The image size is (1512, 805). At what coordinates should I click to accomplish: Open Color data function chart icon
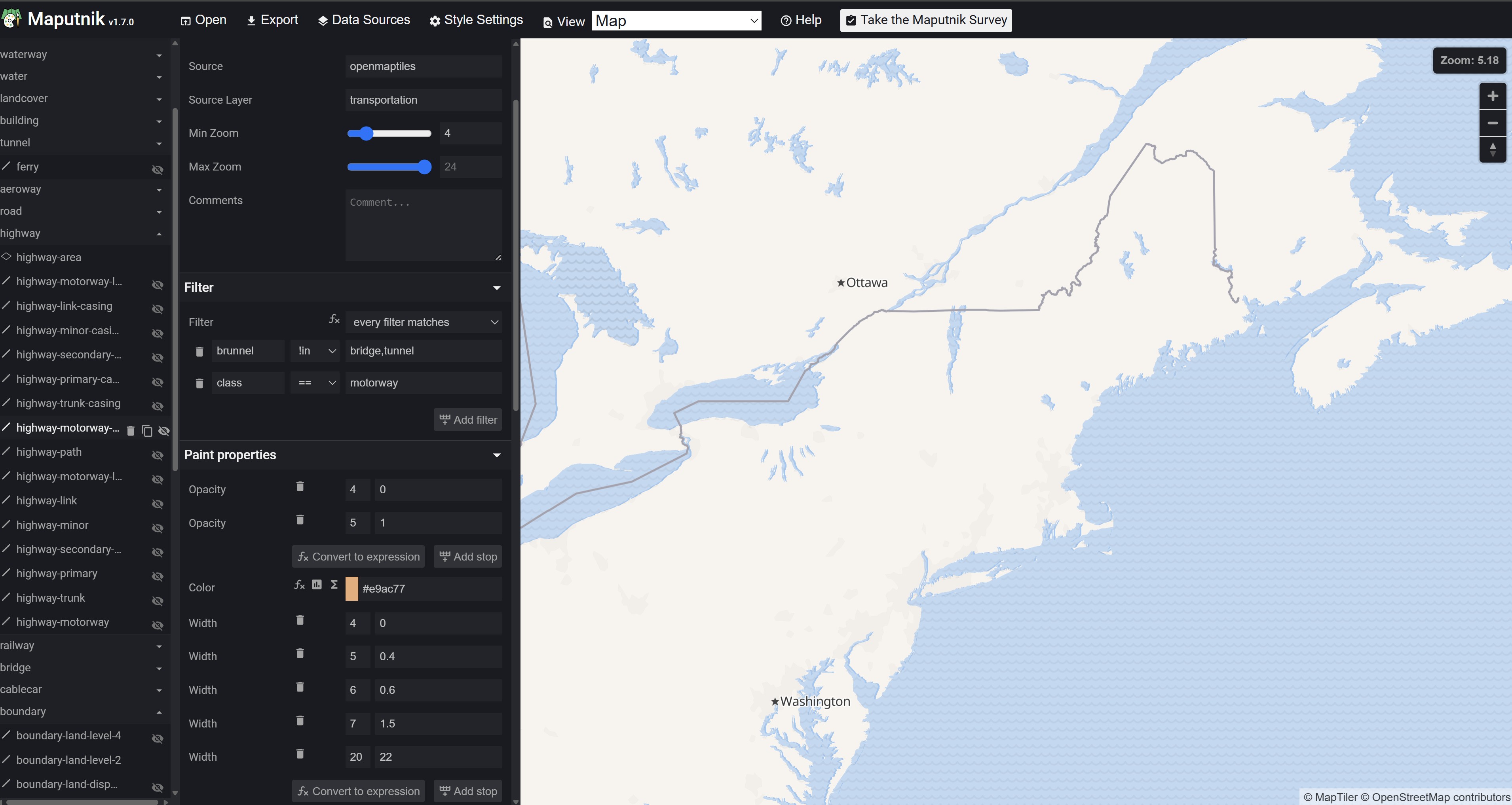click(x=317, y=584)
